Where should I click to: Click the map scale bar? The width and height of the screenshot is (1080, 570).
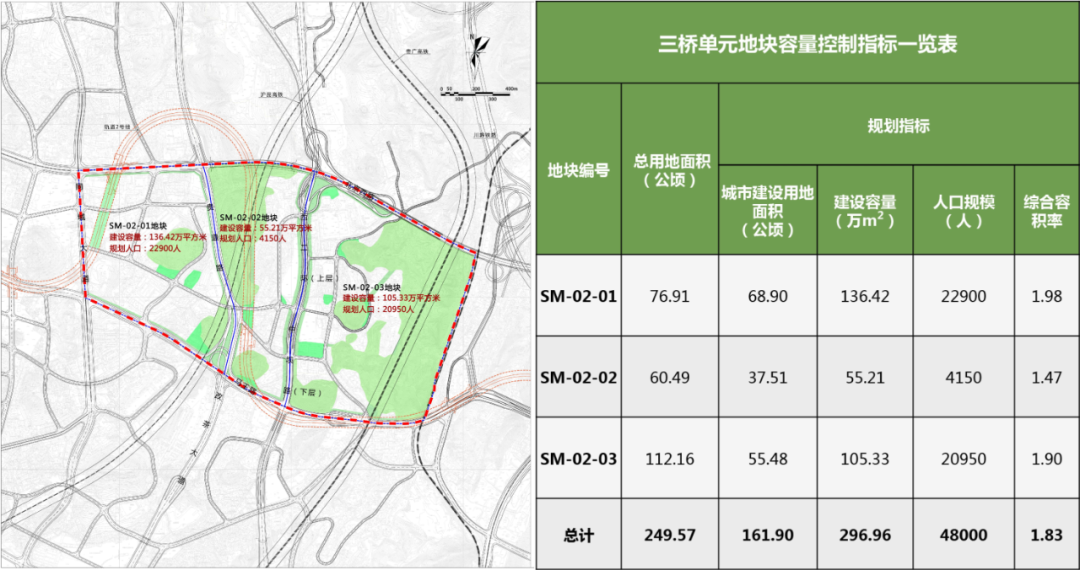click(x=478, y=92)
